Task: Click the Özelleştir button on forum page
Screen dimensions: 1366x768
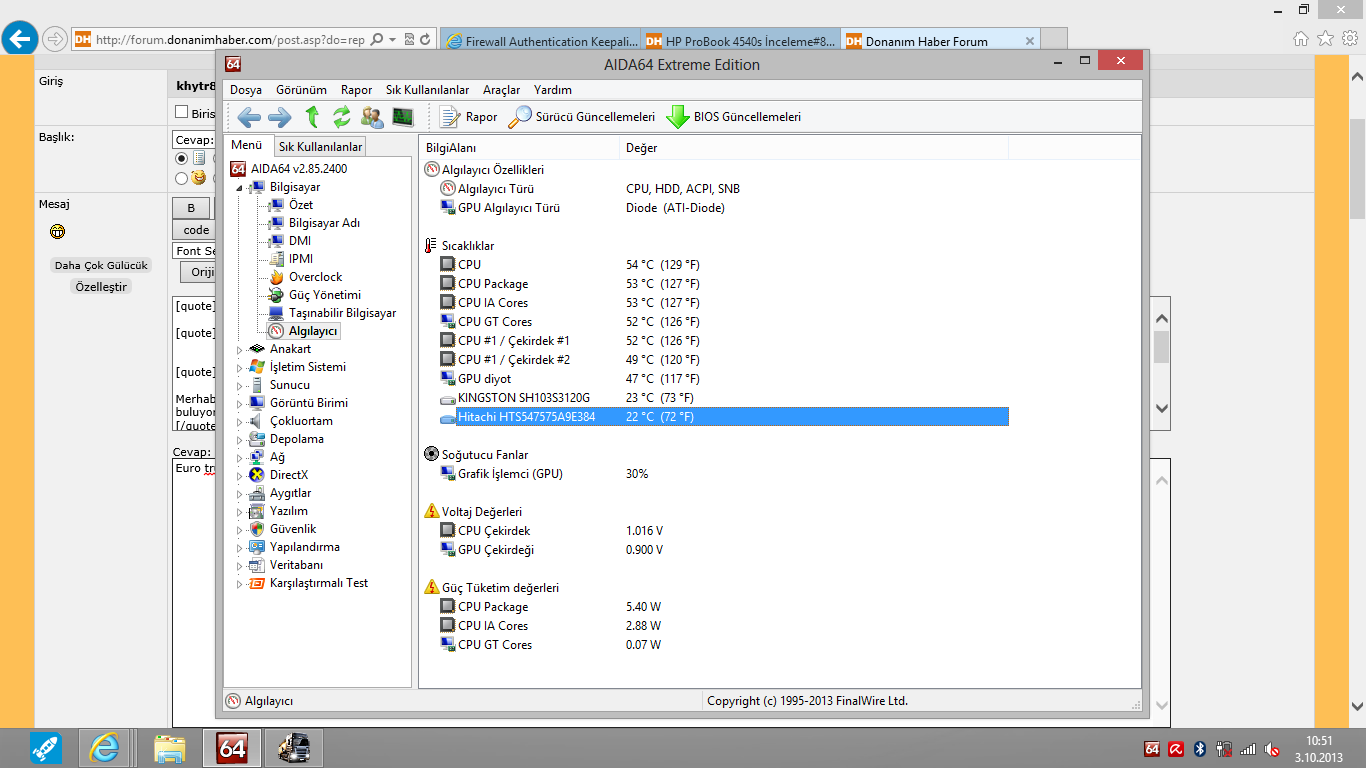Action: (101, 286)
